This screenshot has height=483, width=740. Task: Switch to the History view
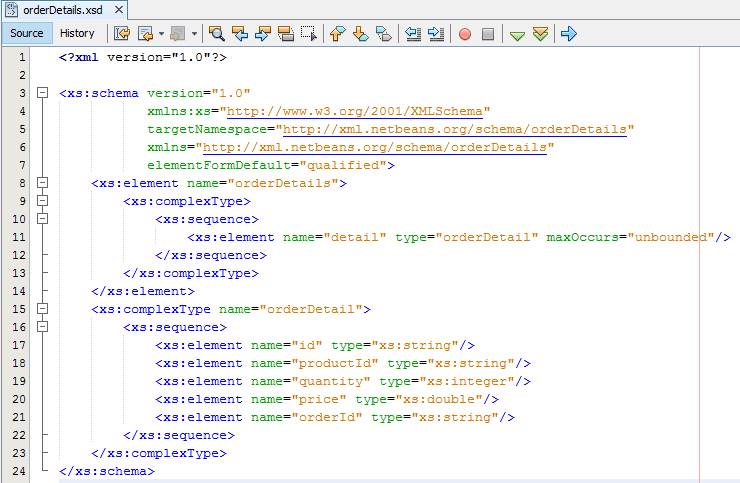pyautogui.click(x=77, y=33)
